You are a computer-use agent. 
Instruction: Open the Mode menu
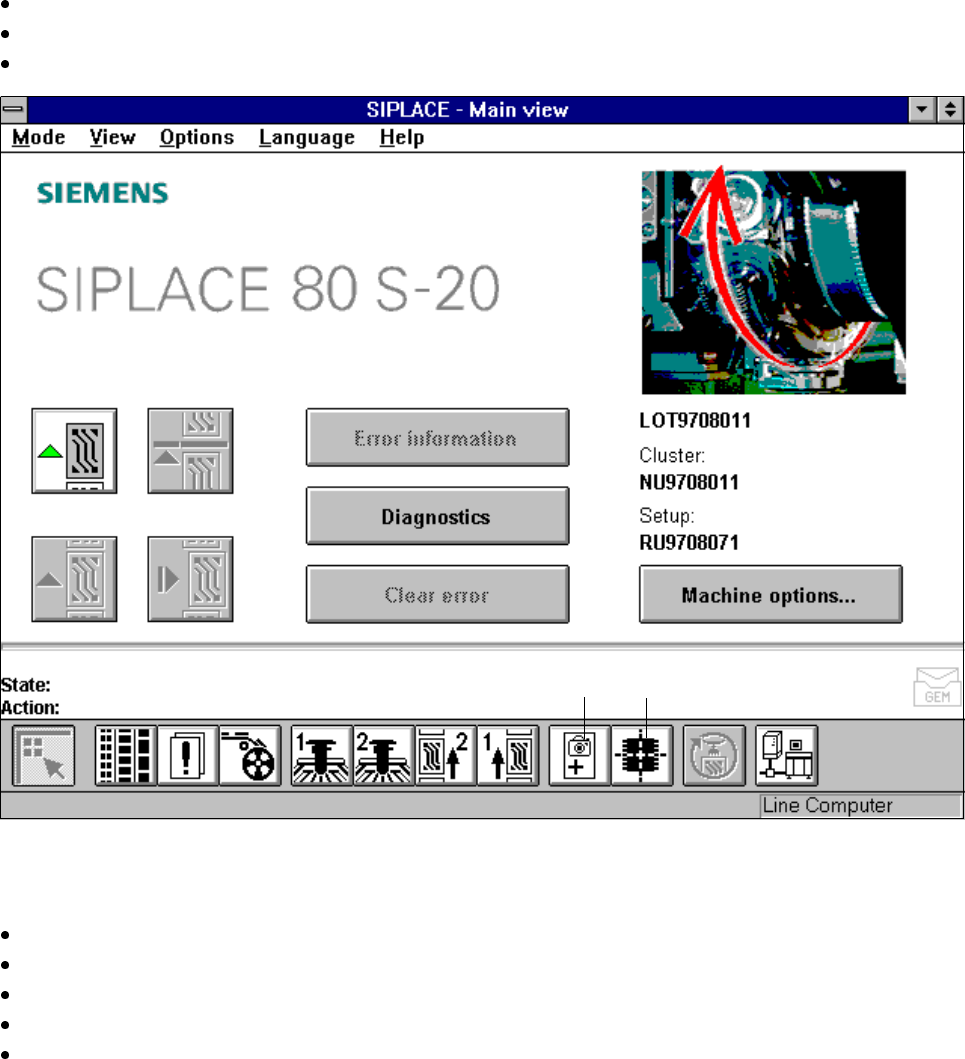[39, 138]
